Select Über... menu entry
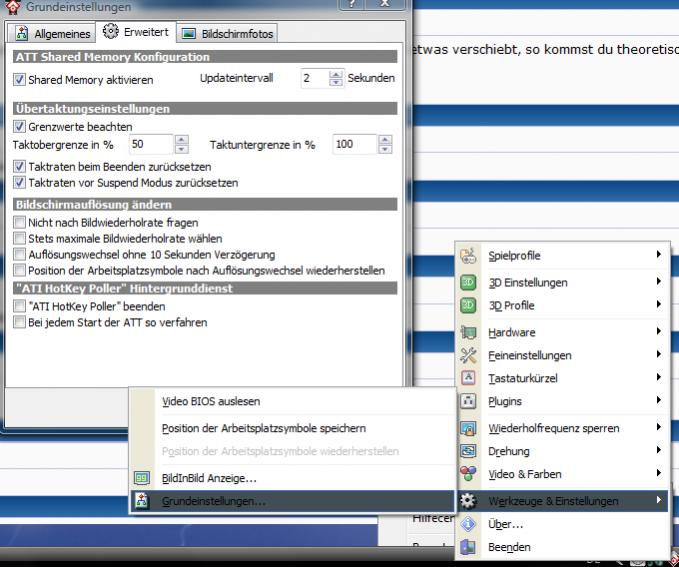The height and width of the screenshot is (567, 679). point(562,524)
